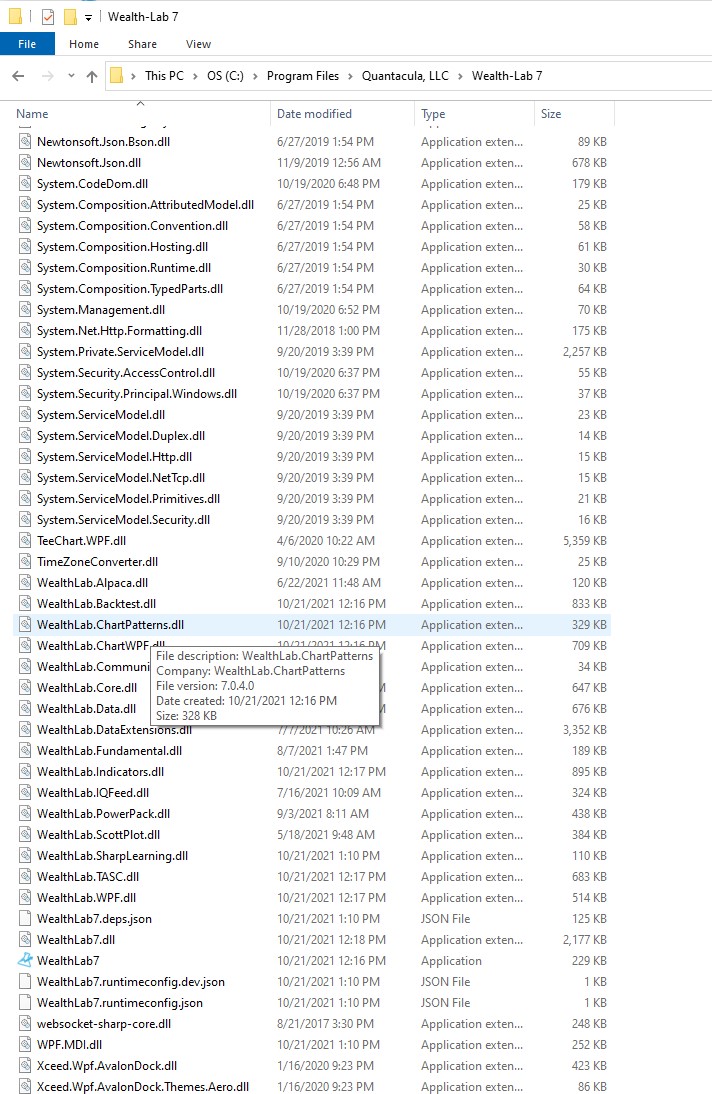The width and height of the screenshot is (712, 1094).
Task: Click the Xceed.Wpf.AvalonDock.dll file icon
Action: tap(25, 1065)
